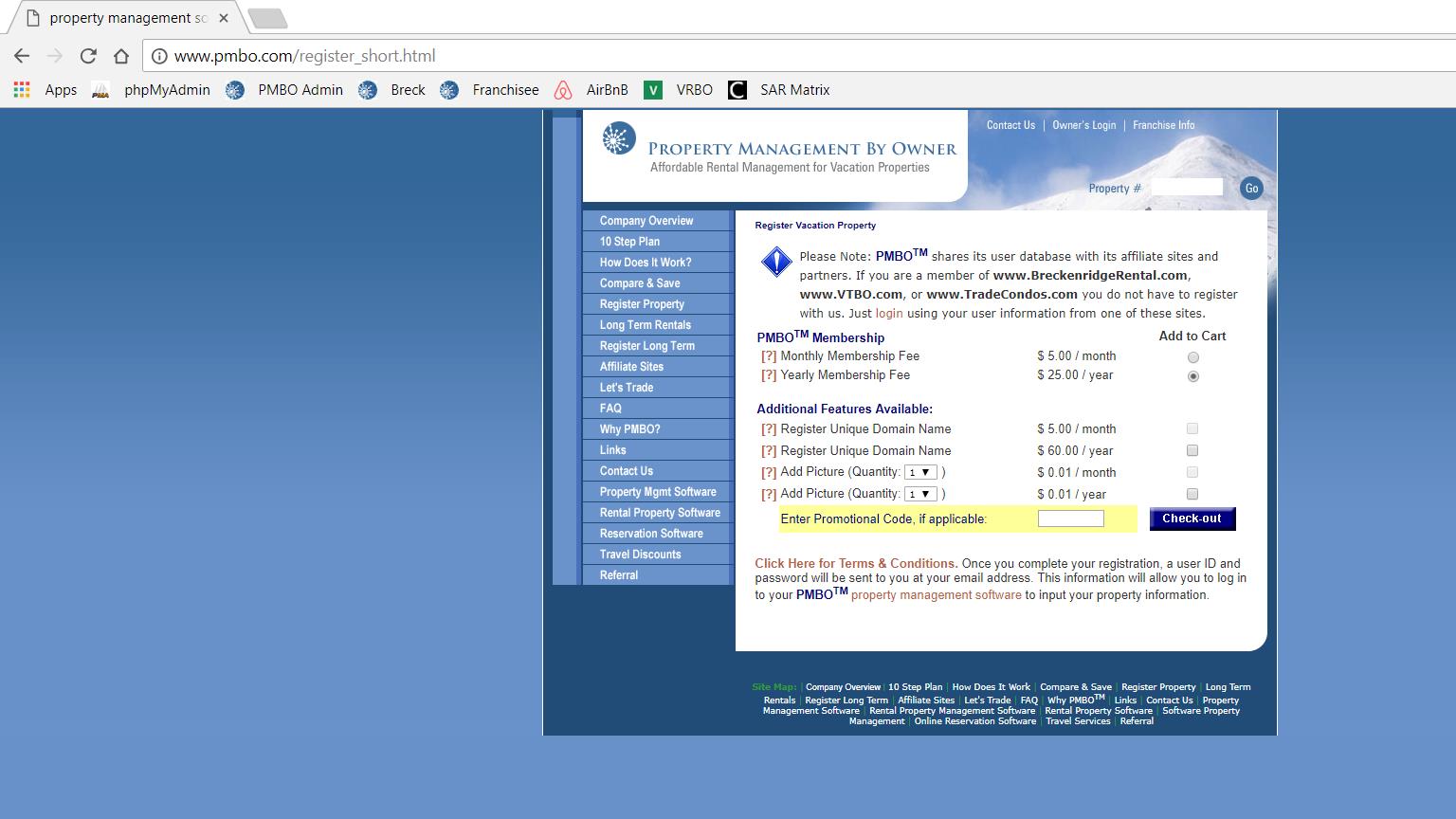1456x819 pixels.
Task: Reload the page with the refresh icon
Action: pyautogui.click(x=88, y=56)
